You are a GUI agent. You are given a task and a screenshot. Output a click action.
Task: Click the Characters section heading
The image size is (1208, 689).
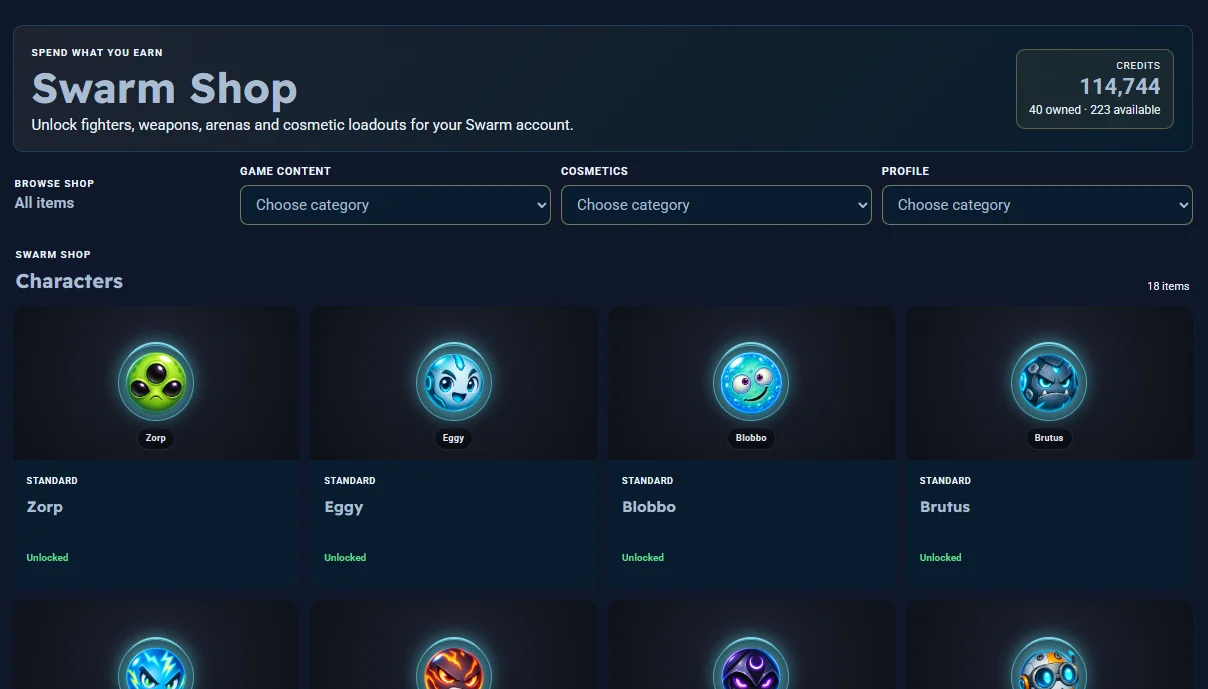click(69, 281)
